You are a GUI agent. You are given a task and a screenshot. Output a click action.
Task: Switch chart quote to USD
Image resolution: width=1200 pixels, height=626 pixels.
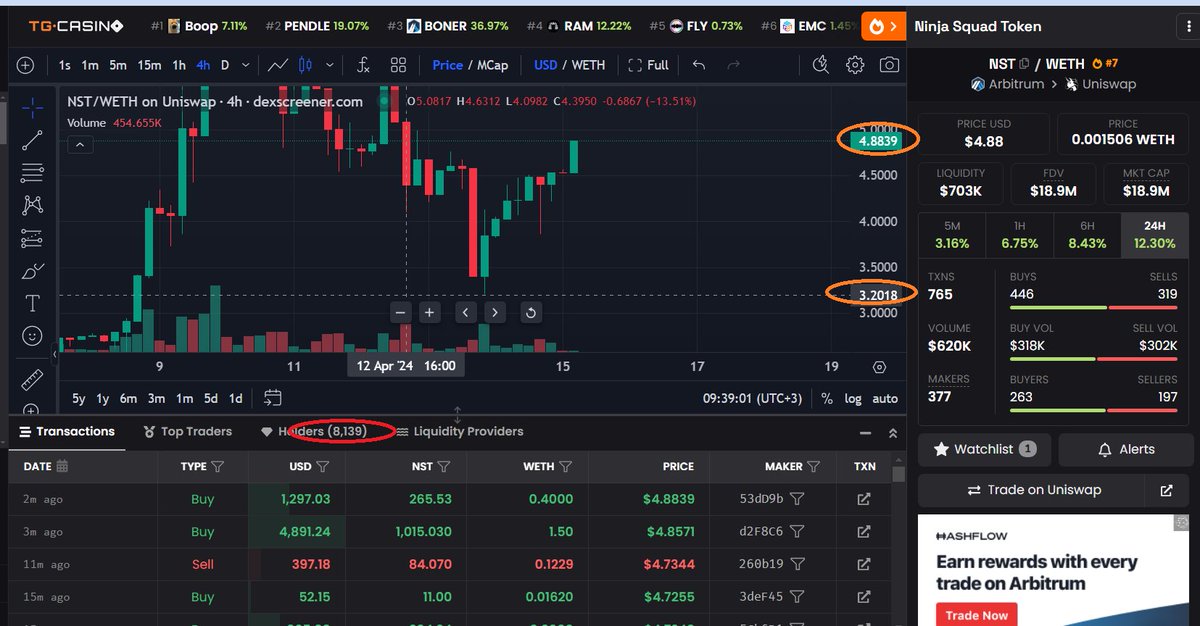[x=545, y=65]
